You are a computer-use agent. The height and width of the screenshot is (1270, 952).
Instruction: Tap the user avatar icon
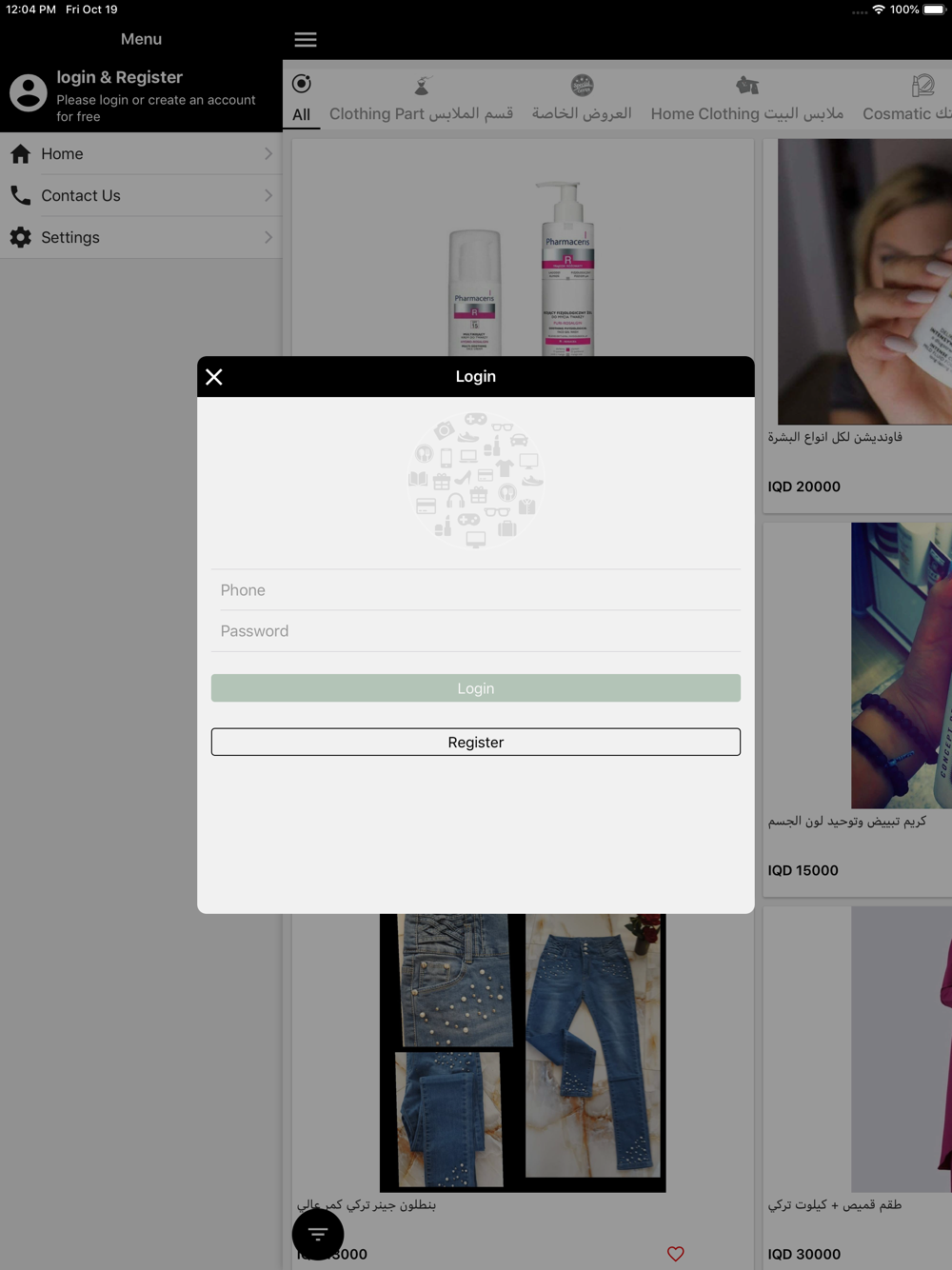coord(29,93)
